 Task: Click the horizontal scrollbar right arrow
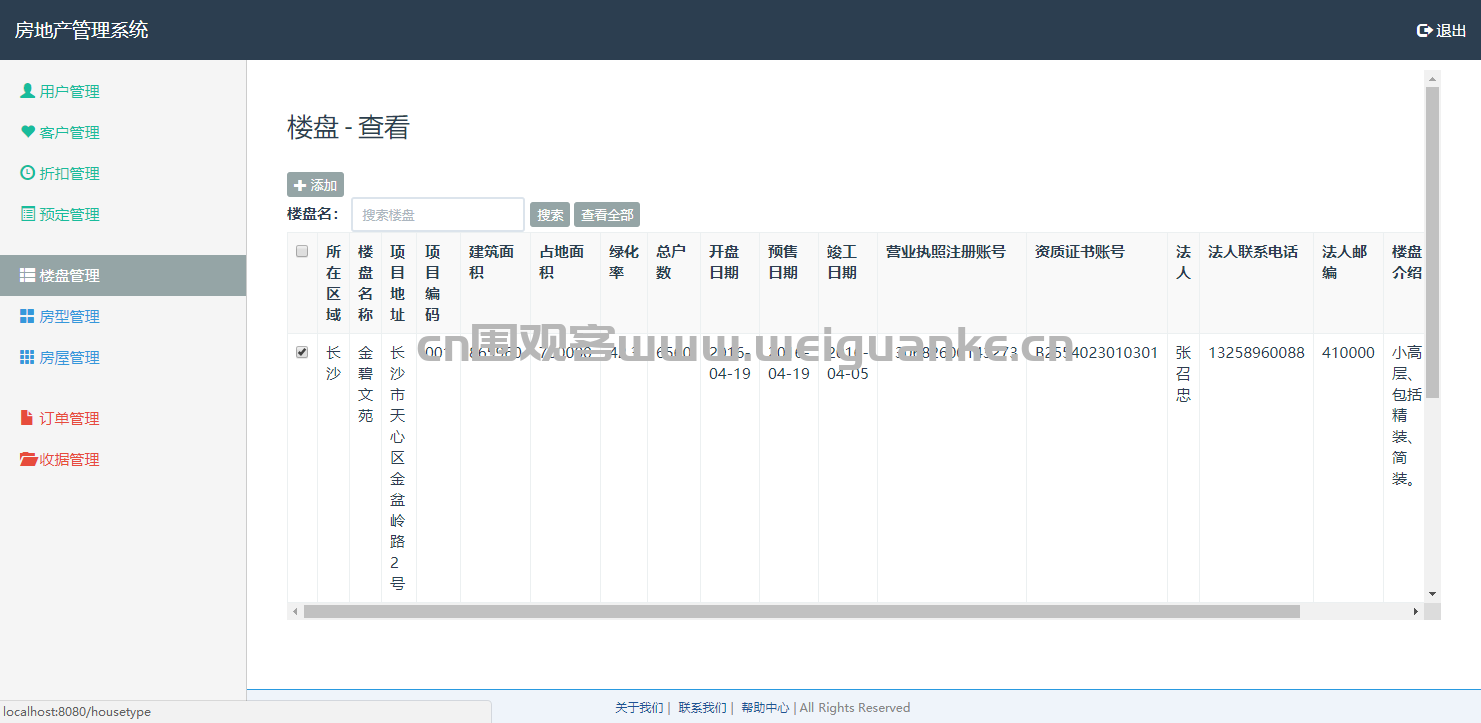point(1415,611)
